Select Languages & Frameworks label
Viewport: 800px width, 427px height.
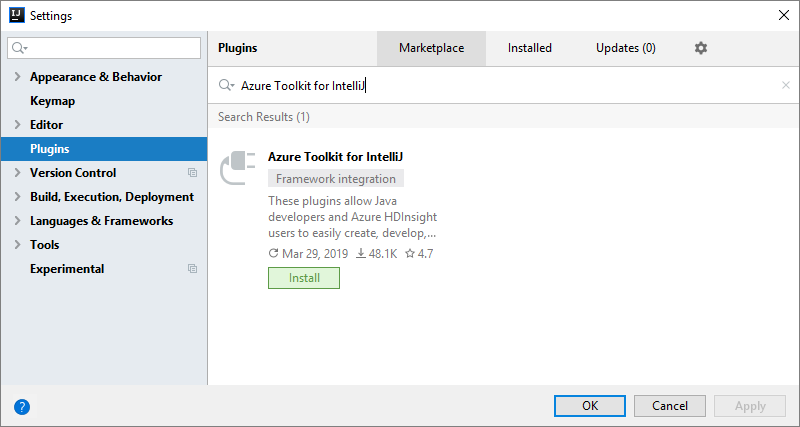tap(102, 221)
